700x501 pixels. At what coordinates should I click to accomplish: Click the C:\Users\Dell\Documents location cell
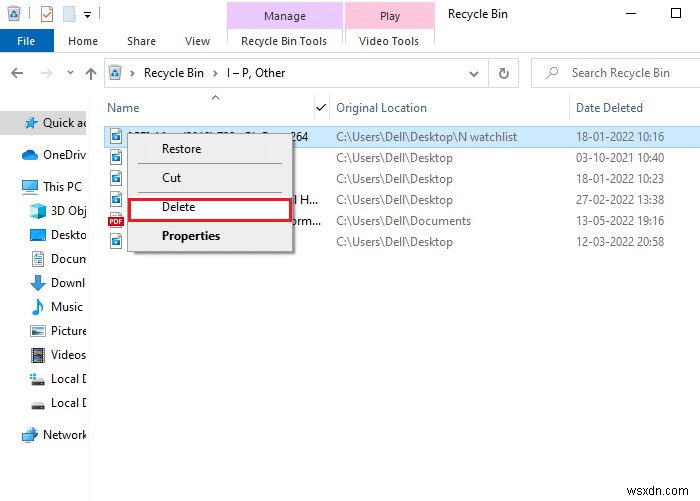point(404,221)
